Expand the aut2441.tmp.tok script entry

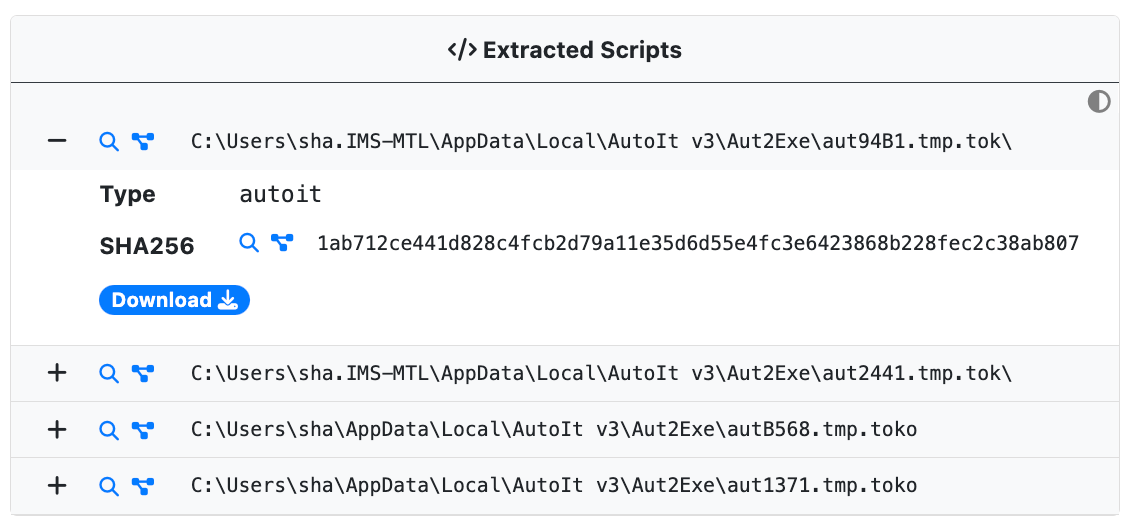coord(58,373)
